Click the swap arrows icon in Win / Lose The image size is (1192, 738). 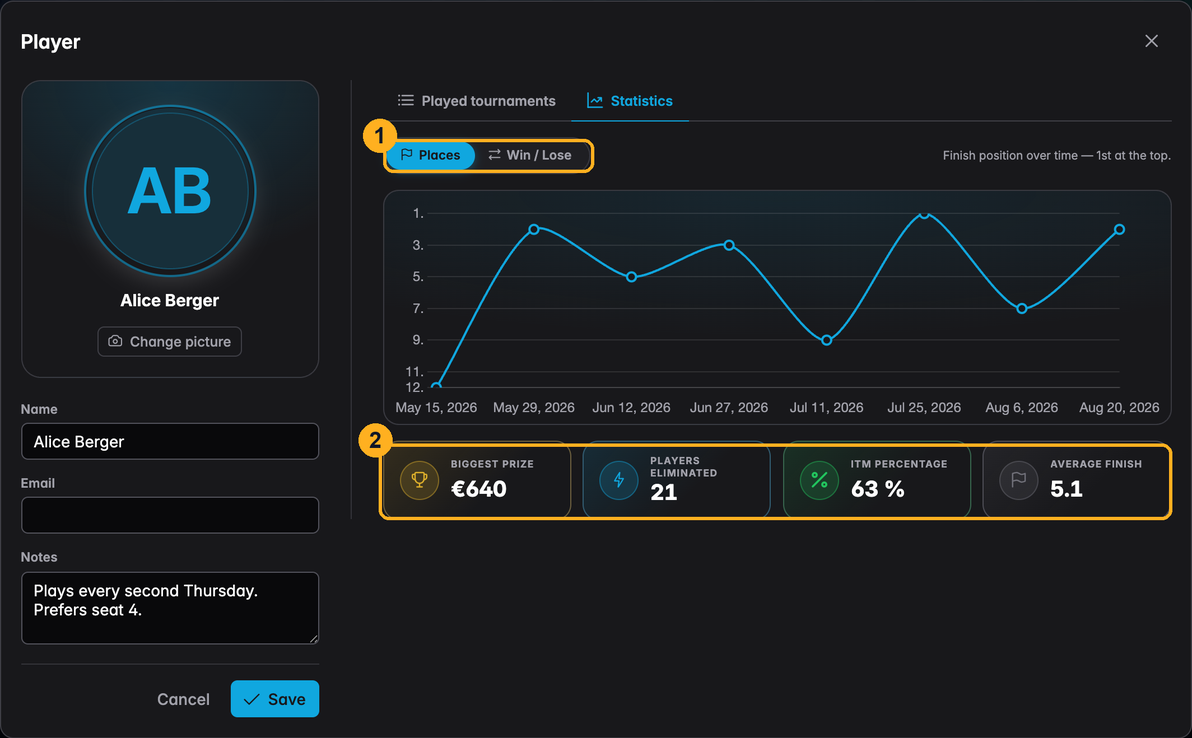click(x=494, y=154)
